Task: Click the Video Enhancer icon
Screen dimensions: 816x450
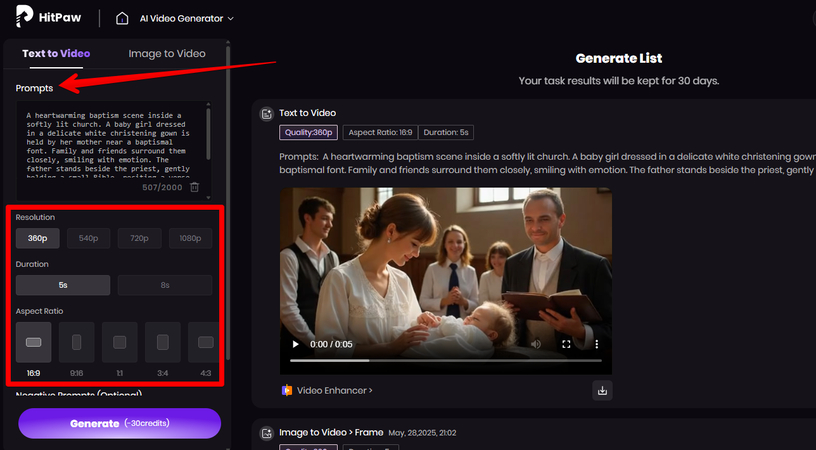Action: 287,390
